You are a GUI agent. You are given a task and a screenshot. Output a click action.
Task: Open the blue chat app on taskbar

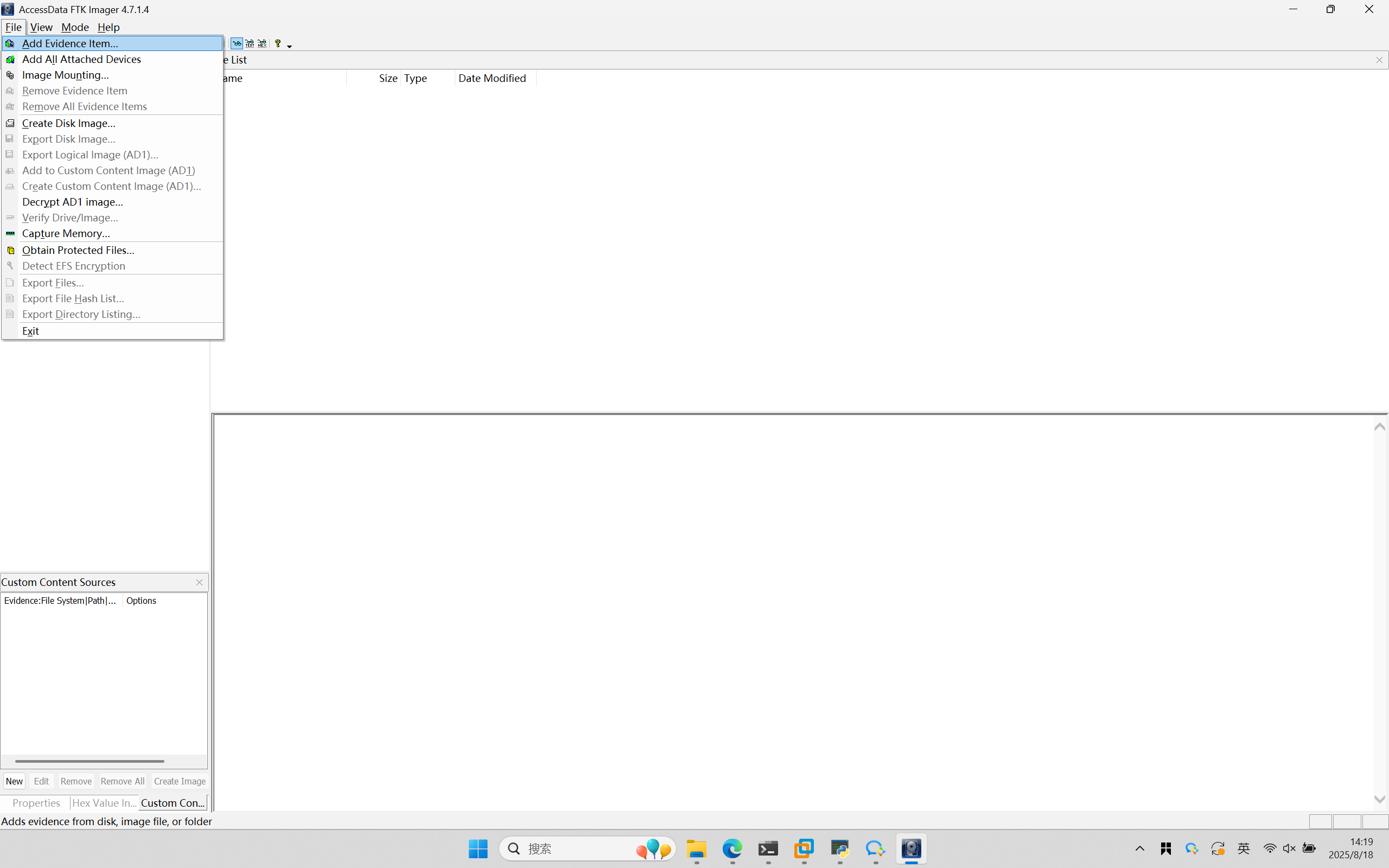click(875, 848)
